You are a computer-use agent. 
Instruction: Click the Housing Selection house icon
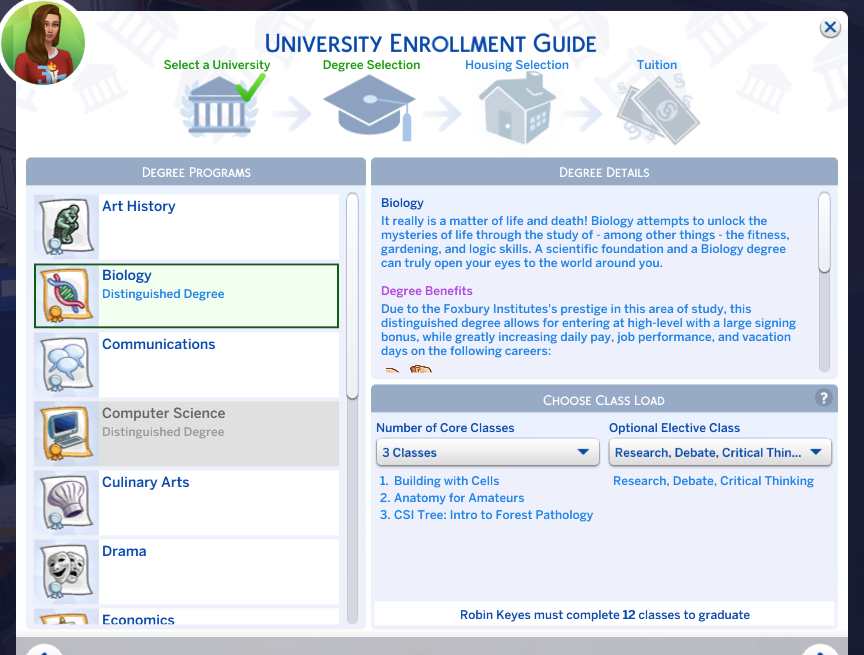click(x=517, y=109)
